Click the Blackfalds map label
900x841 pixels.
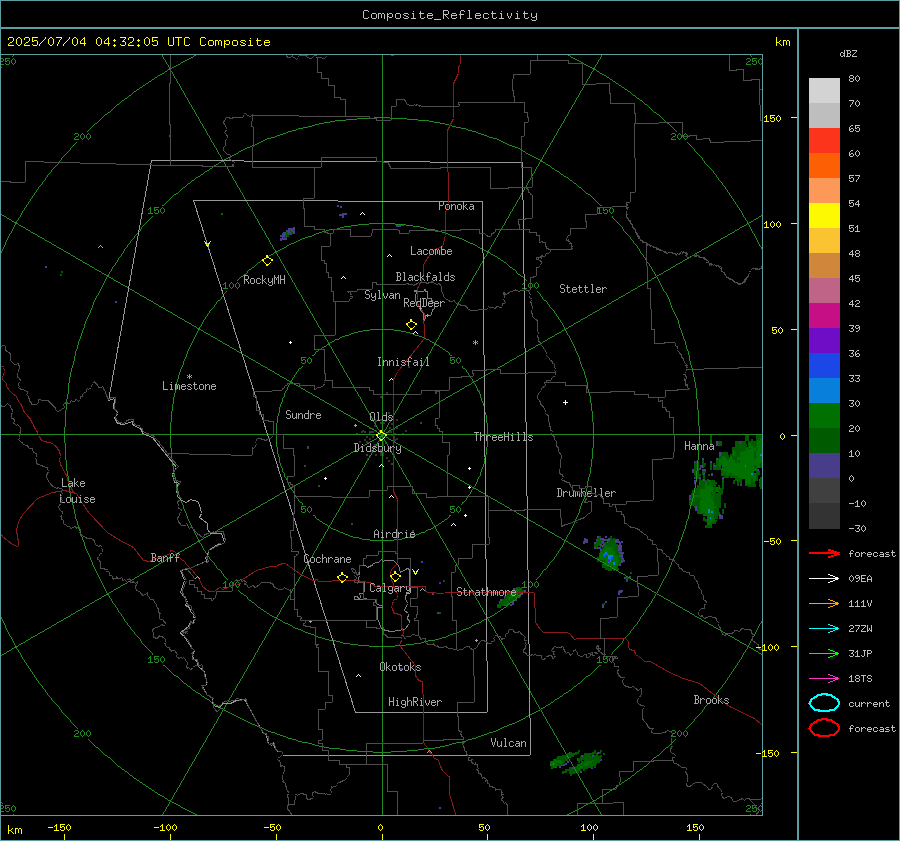point(425,277)
